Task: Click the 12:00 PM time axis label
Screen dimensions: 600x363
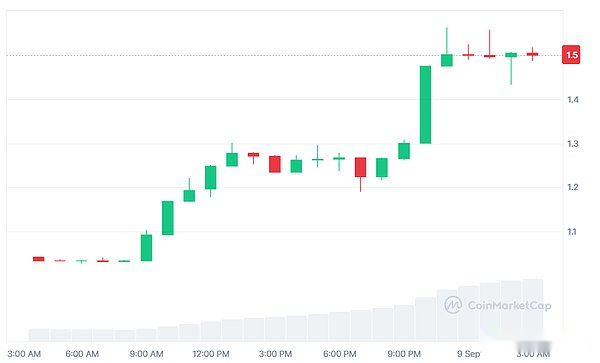Action: coord(211,354)
